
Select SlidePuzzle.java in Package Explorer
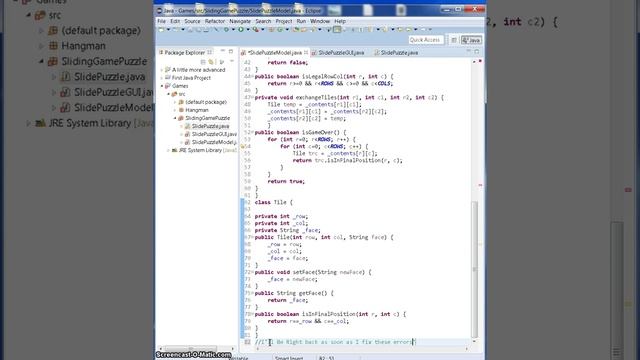click(x=211, y=126)
